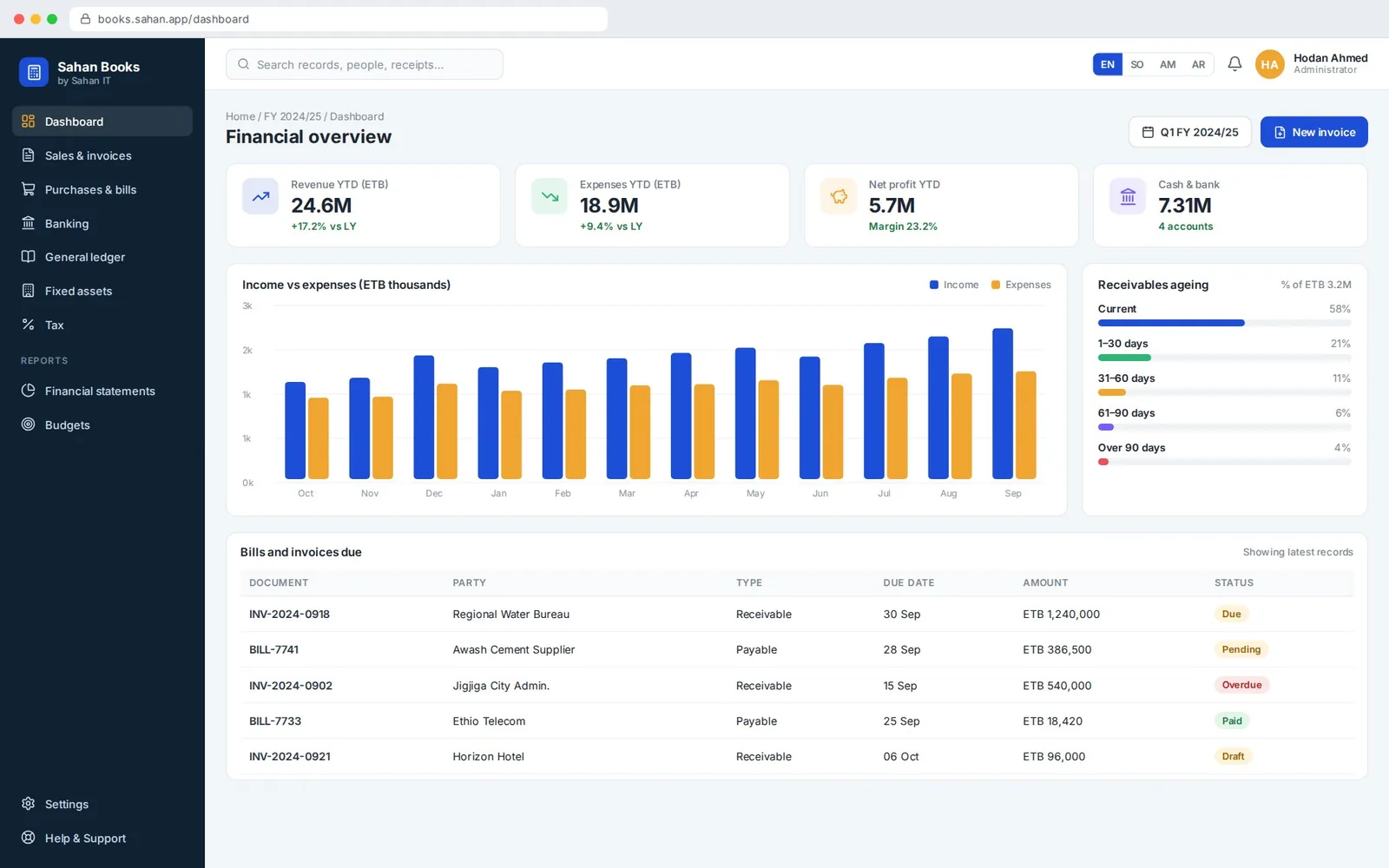Click the Current receivables progress bar
The width and height of the screenshot is (1389, 868).
(x=1224, y=323)
